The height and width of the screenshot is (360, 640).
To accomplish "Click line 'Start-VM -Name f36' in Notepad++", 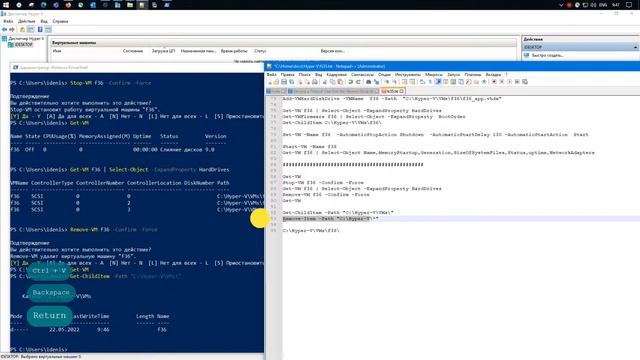I will coord(310,147).
